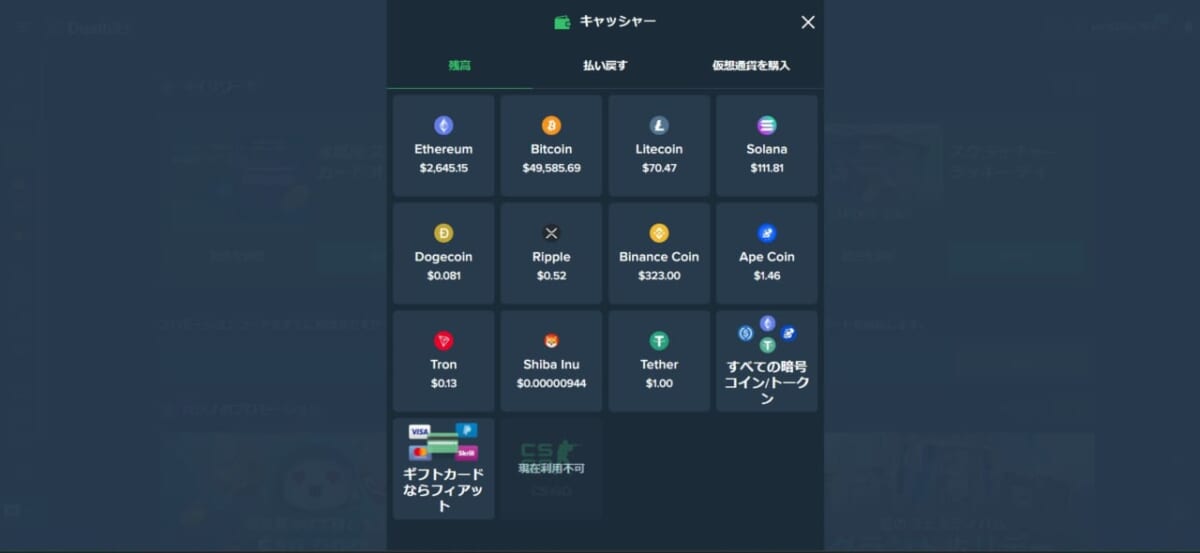The height and width of the screenshot is (553, 1200).
Task: Switch to the 残高 tab
Action: (x=459, y=66)
